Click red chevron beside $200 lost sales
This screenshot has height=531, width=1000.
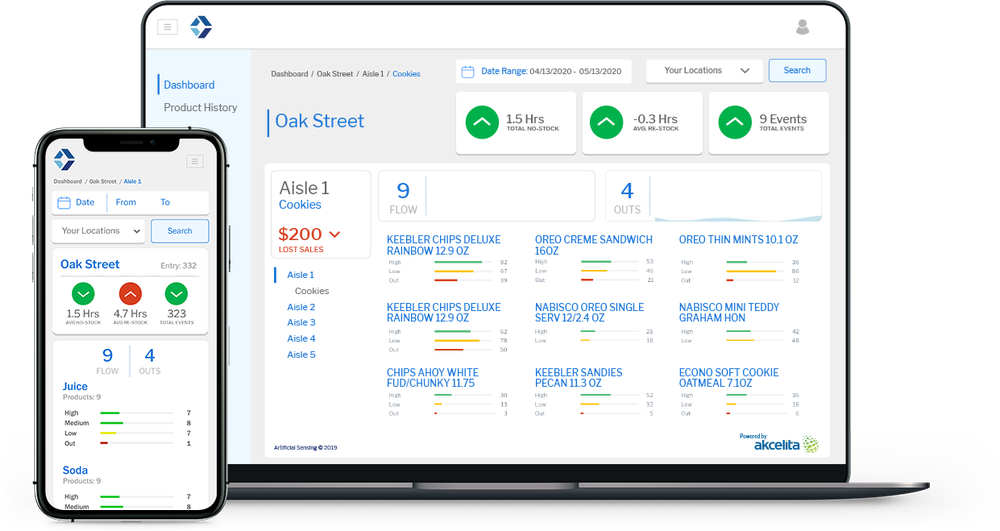(334, 235)
